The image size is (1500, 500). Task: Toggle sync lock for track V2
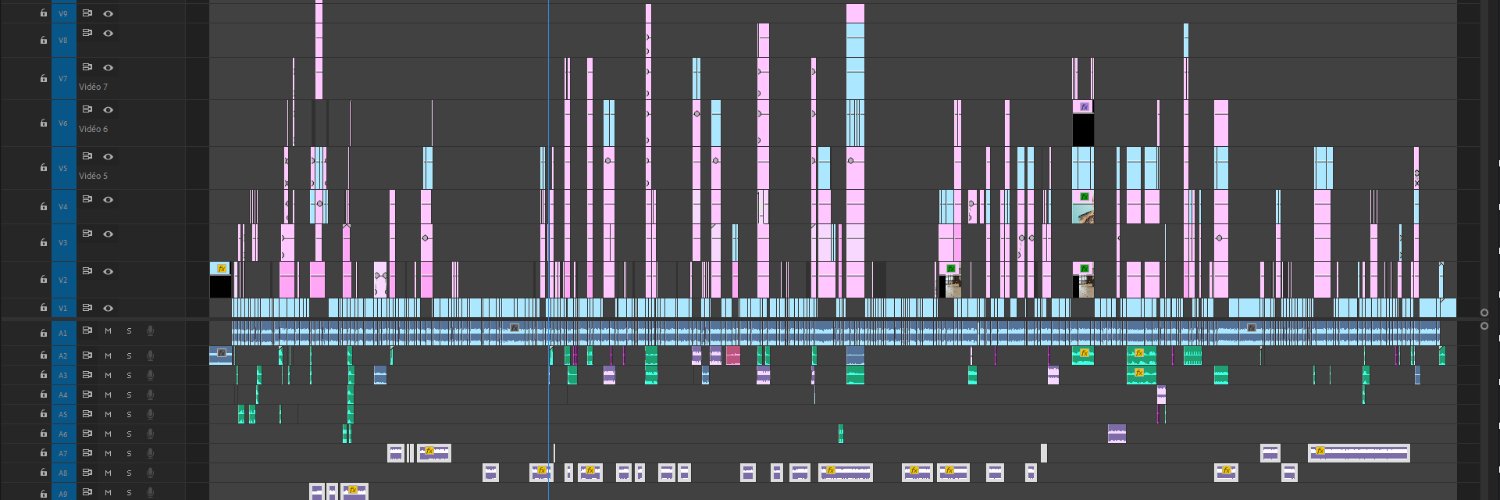(x=87, y=271)
